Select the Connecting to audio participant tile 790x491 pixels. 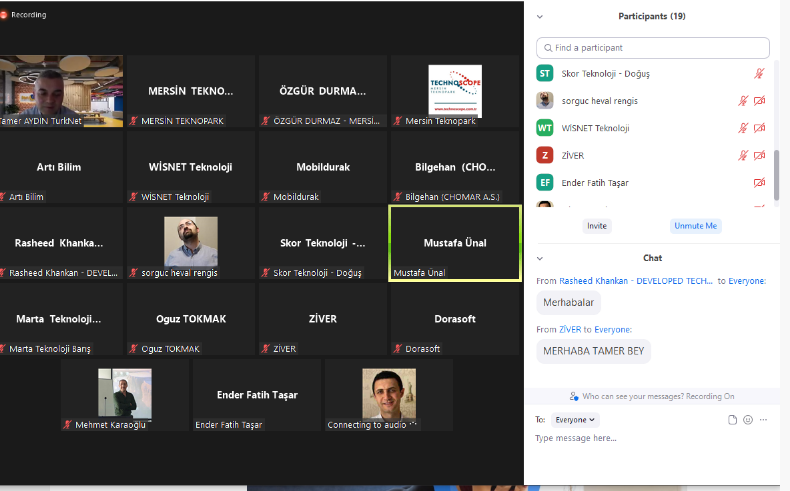(389, 395)
